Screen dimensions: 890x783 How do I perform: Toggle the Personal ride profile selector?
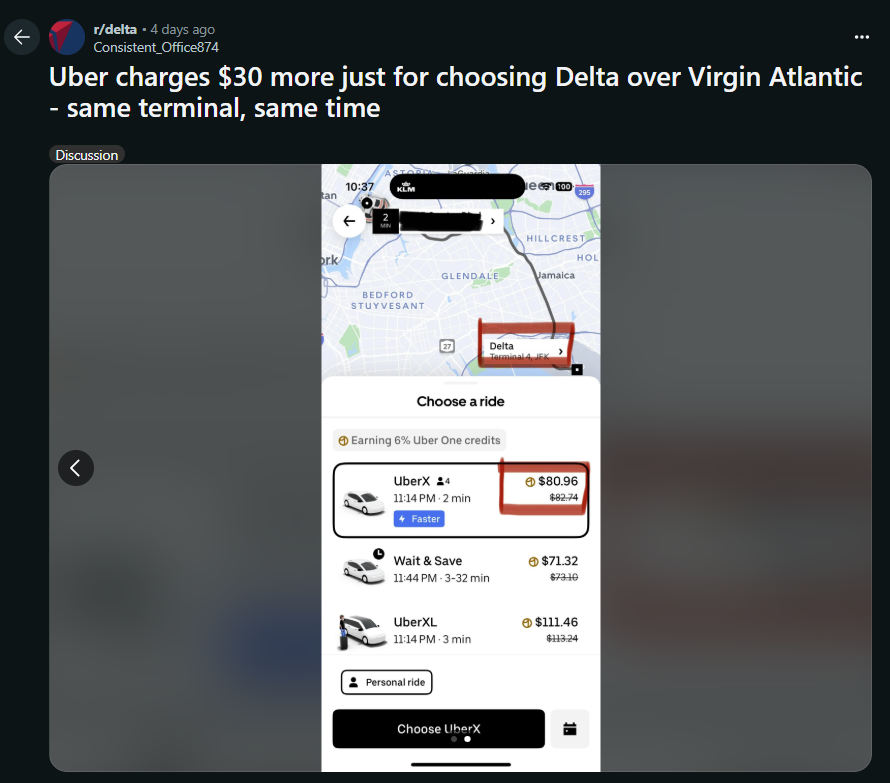coord(387,682)
